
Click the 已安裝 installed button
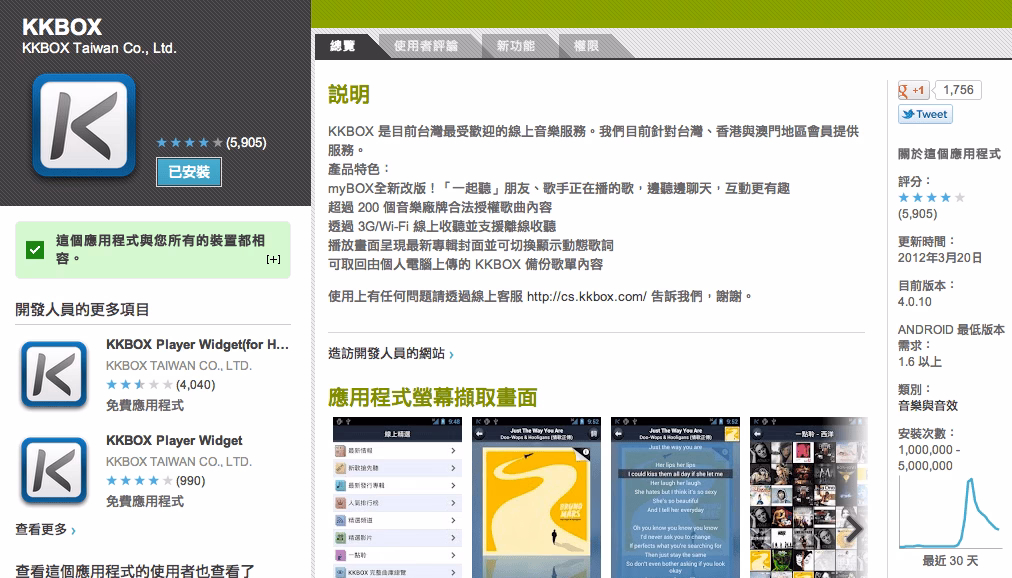coord(188,172)
